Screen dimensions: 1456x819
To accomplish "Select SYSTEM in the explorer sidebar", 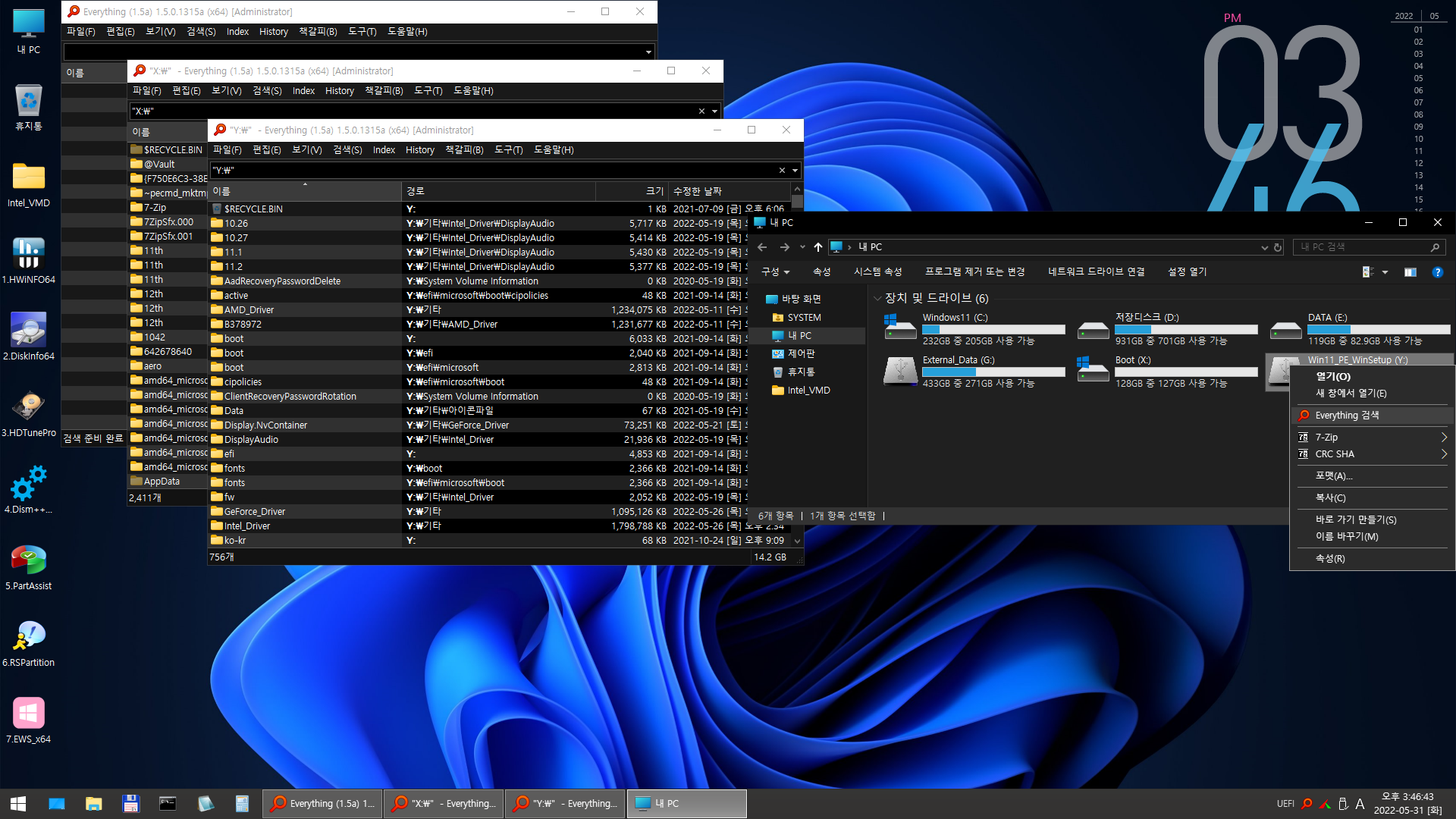I will pos(804,318).
